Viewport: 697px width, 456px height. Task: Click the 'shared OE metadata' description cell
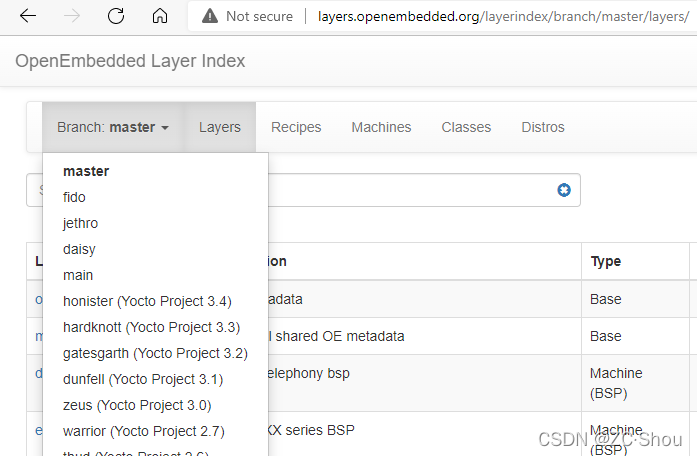[x=336, y=336]
